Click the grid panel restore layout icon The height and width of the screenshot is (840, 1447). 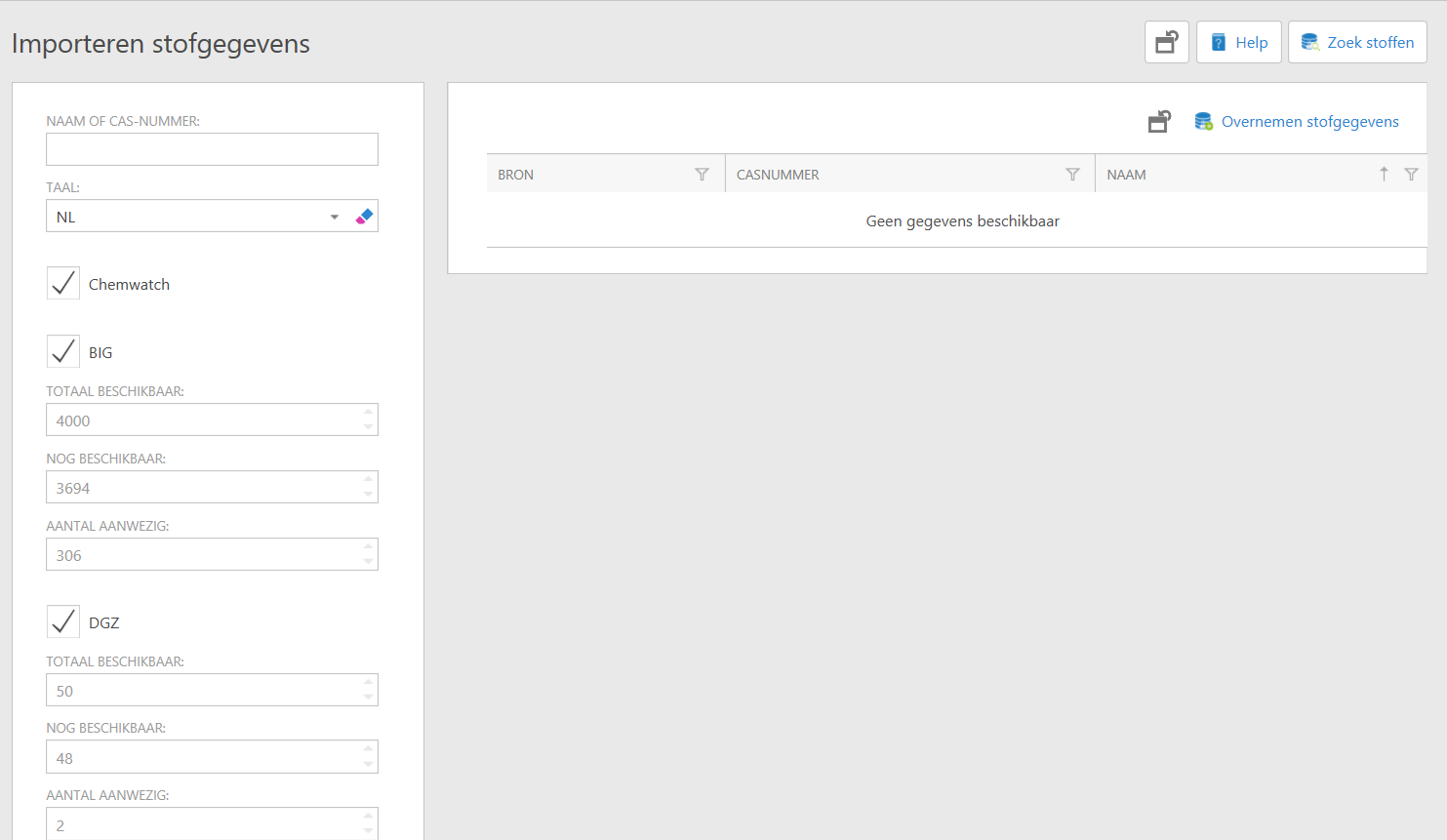[x=1159, y=122]
